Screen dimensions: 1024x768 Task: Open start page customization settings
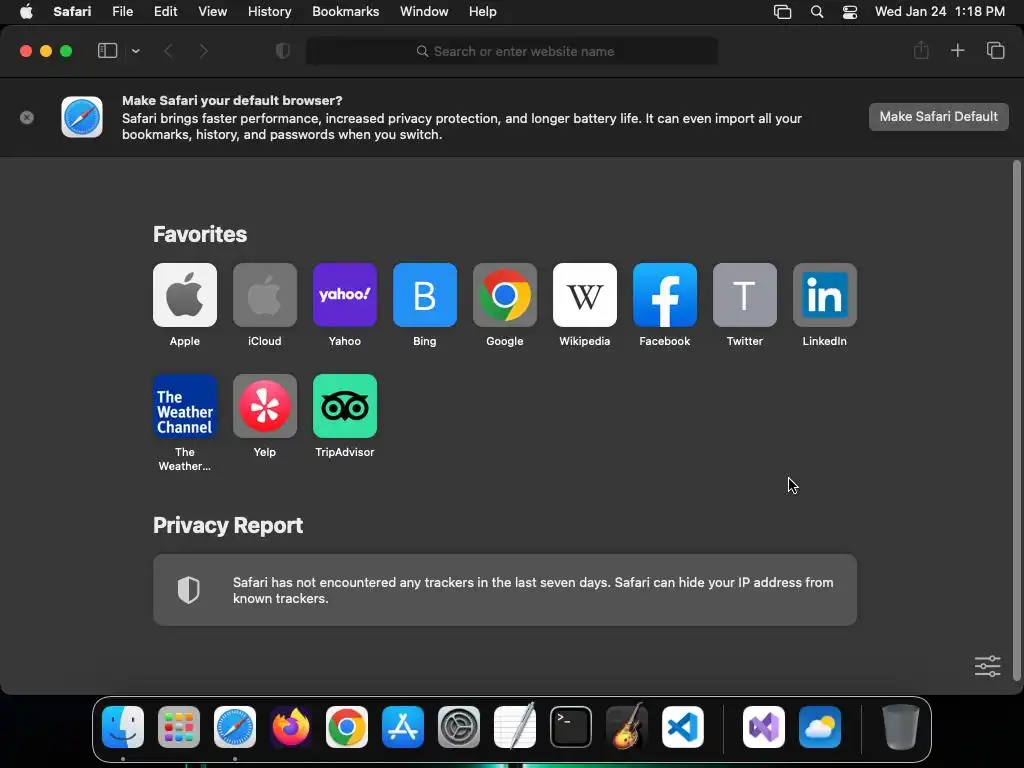[987, 666]
